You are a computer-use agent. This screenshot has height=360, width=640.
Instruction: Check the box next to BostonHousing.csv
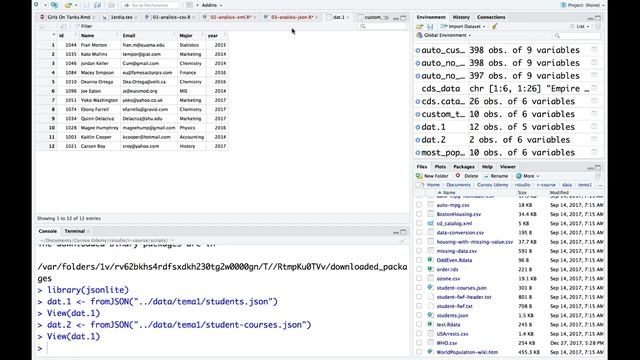tap(419, 214)
